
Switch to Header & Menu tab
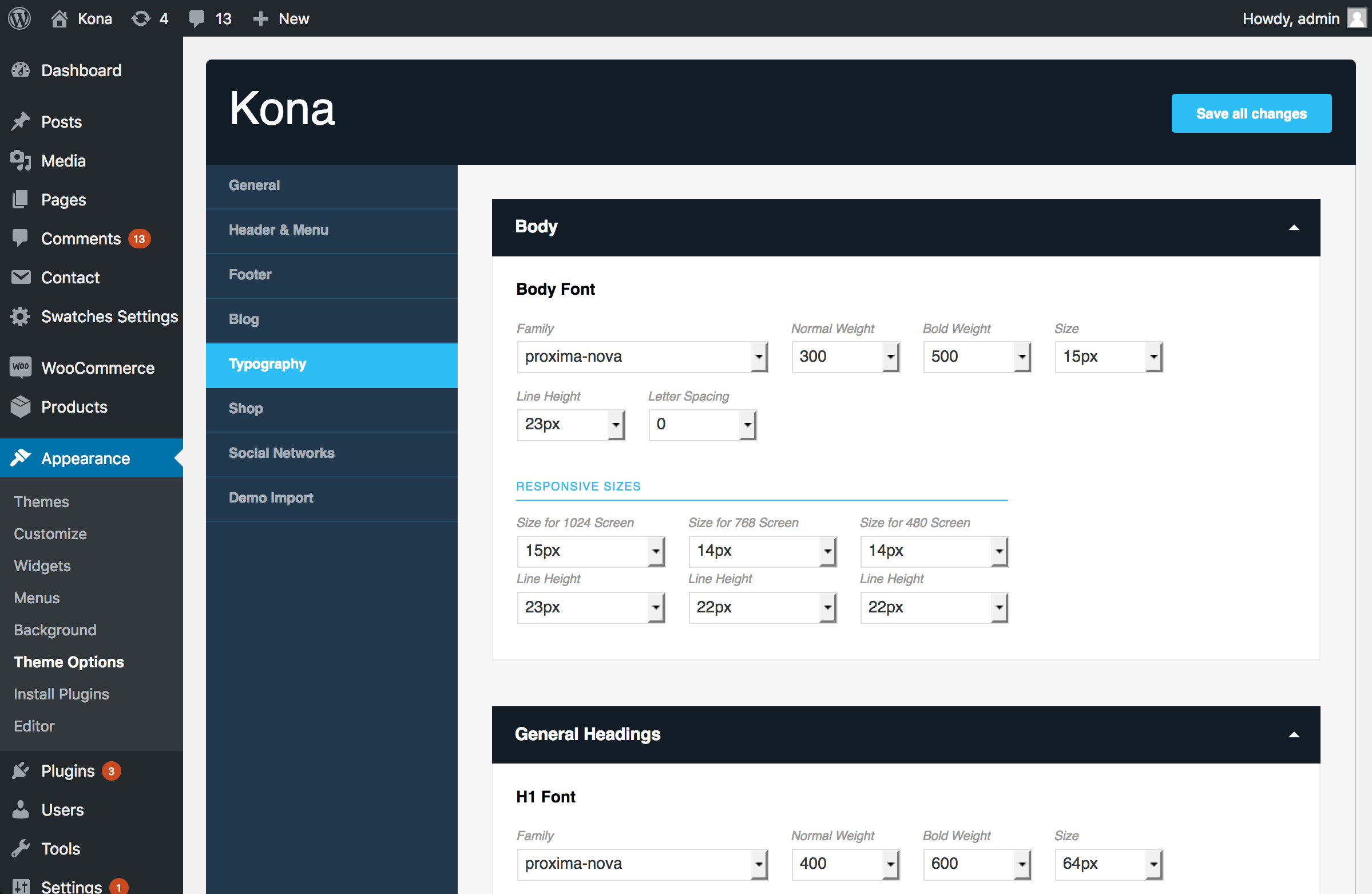coord(331,230)
